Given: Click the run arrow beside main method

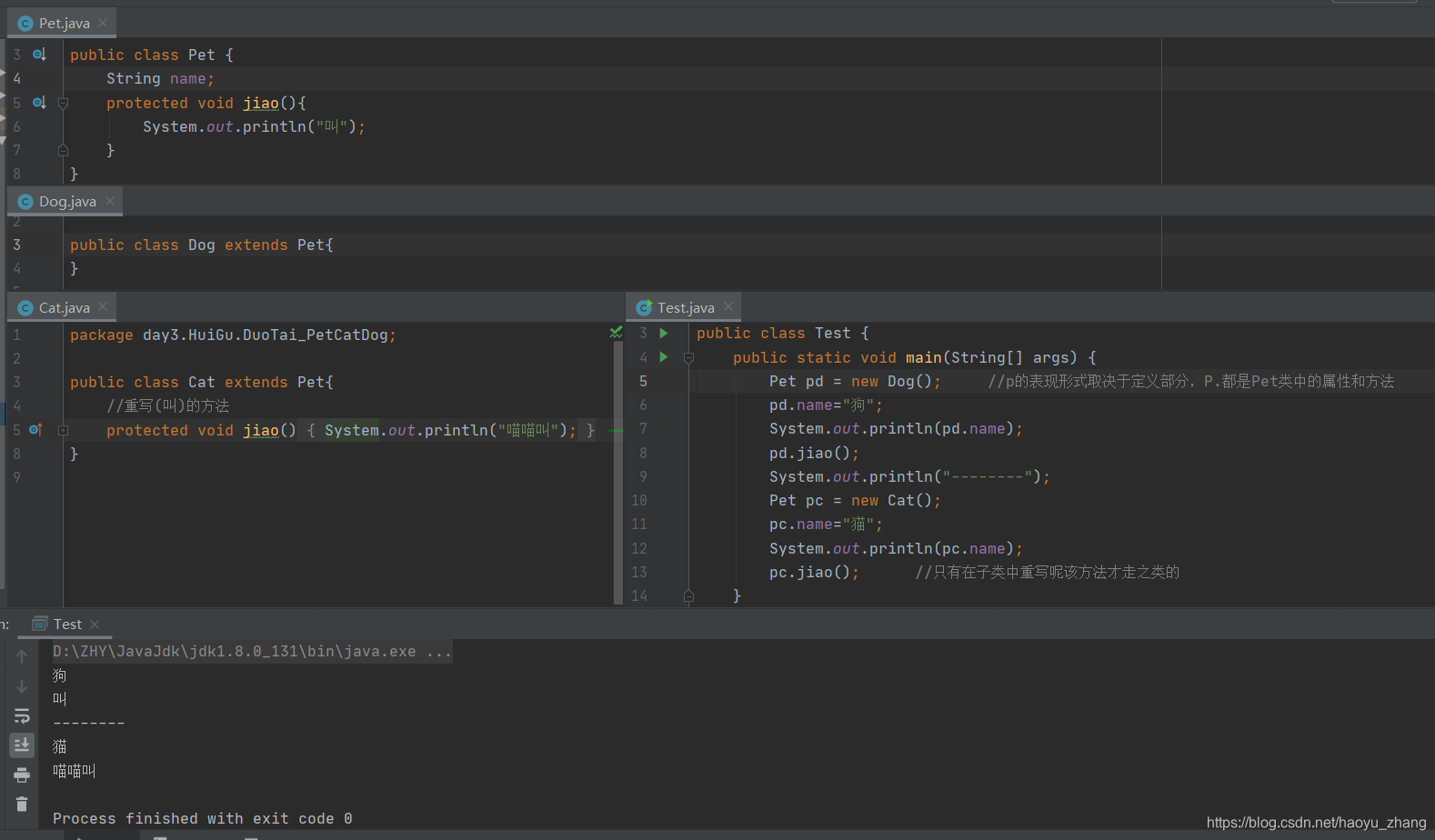Looking at the screenshot, I should (664, 357).
